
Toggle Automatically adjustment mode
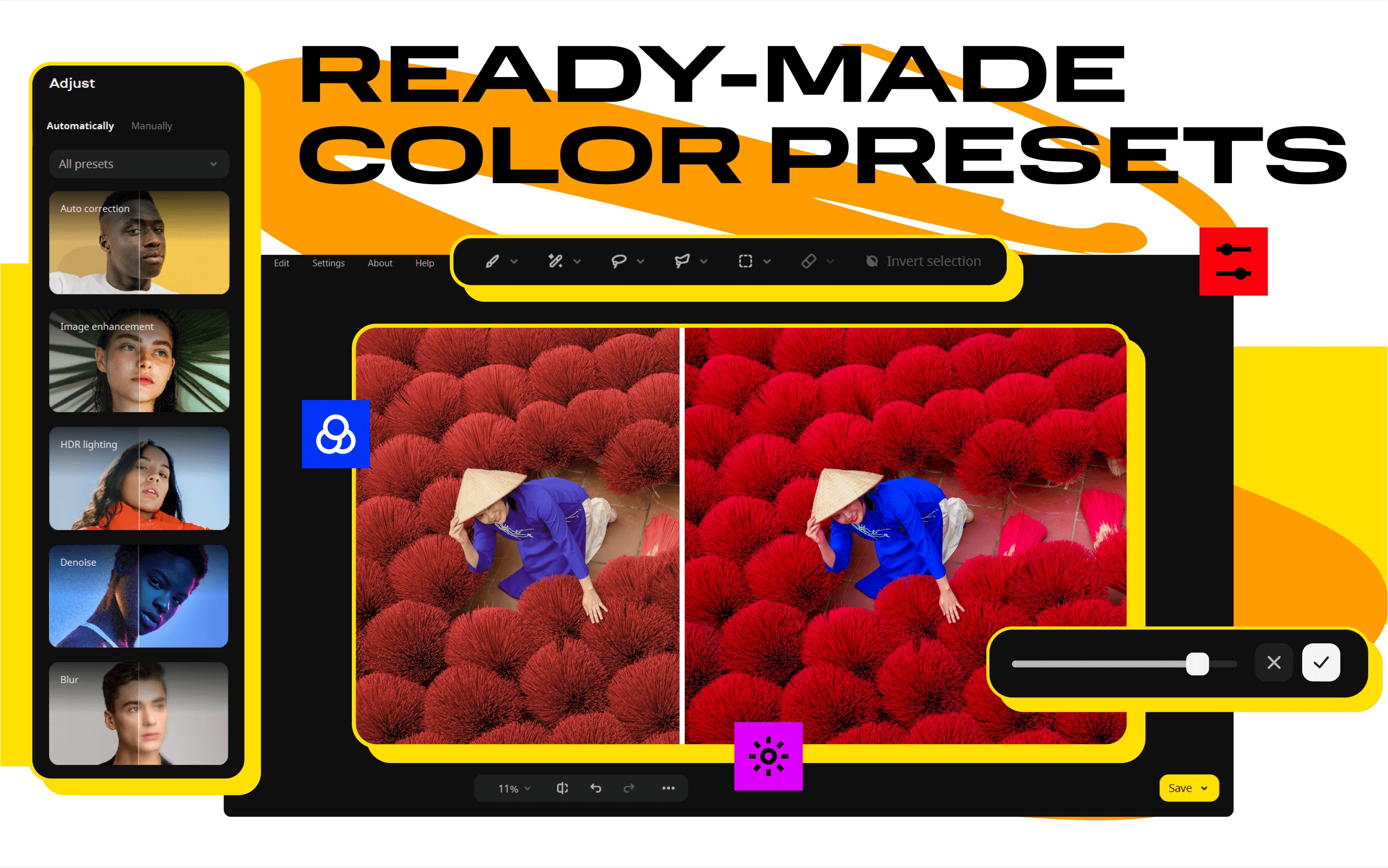tap(81, 125)
